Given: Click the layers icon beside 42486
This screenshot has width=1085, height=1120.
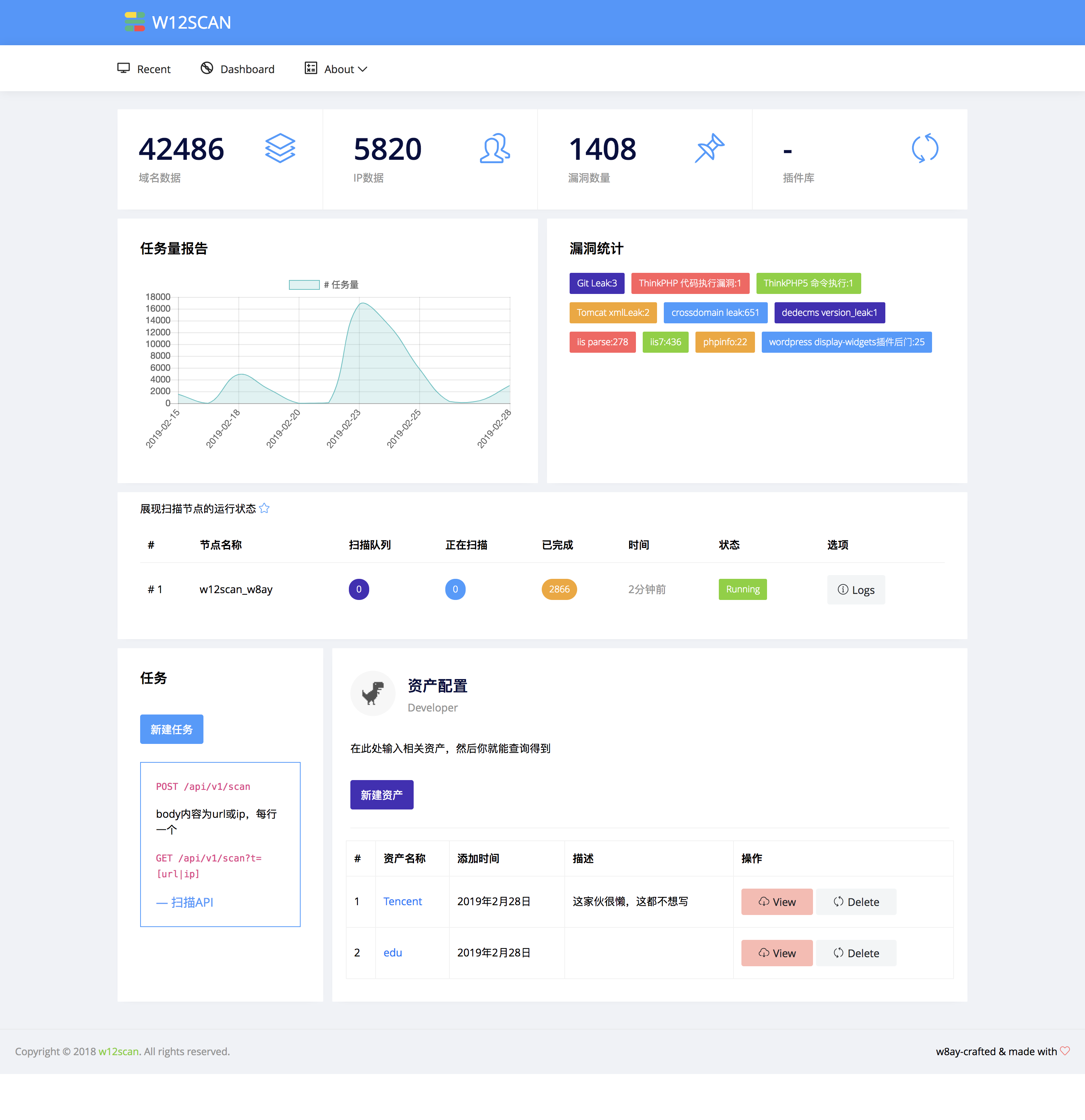Looking at the screenshot, I should pos(280,148).
